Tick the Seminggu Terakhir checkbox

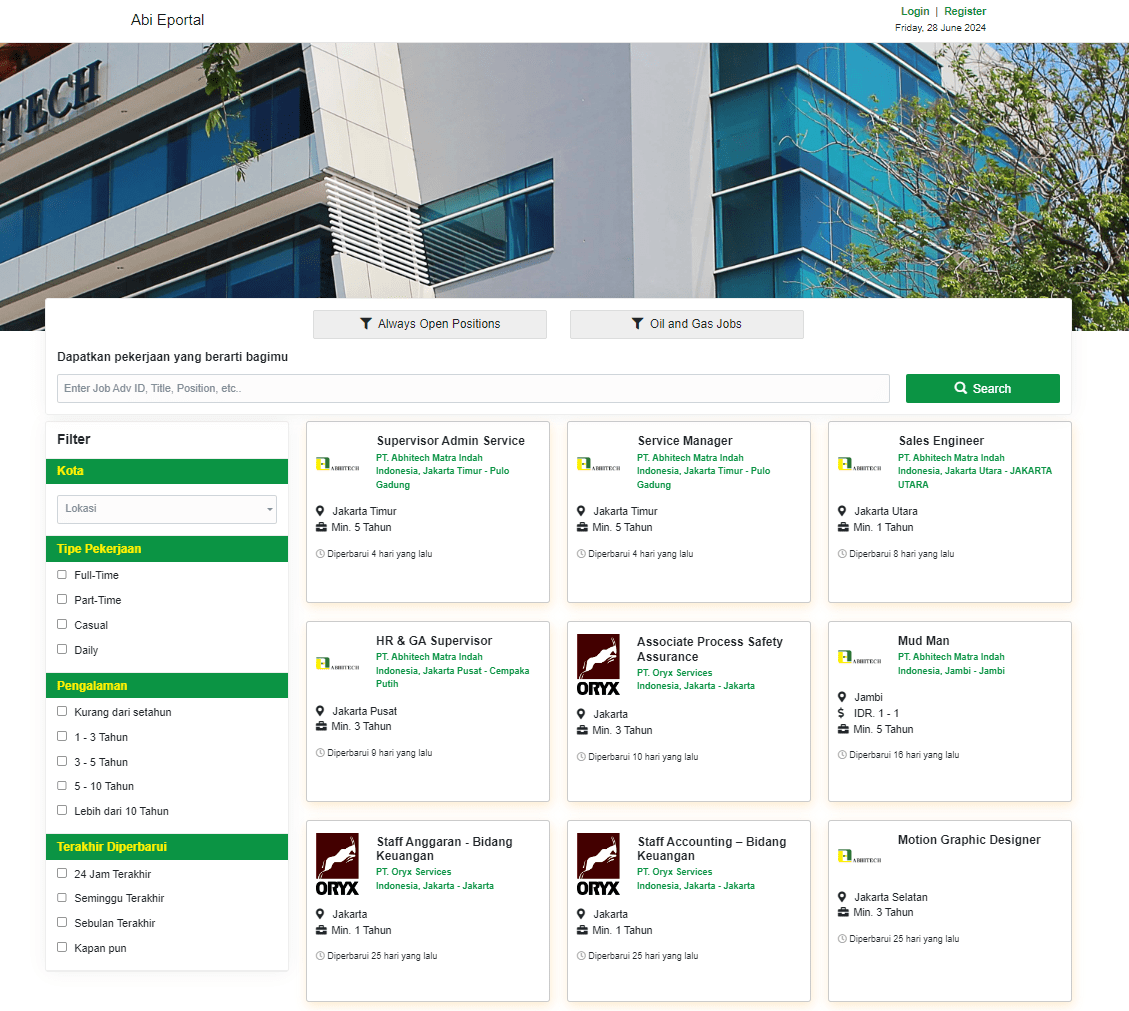click(62, 898)
